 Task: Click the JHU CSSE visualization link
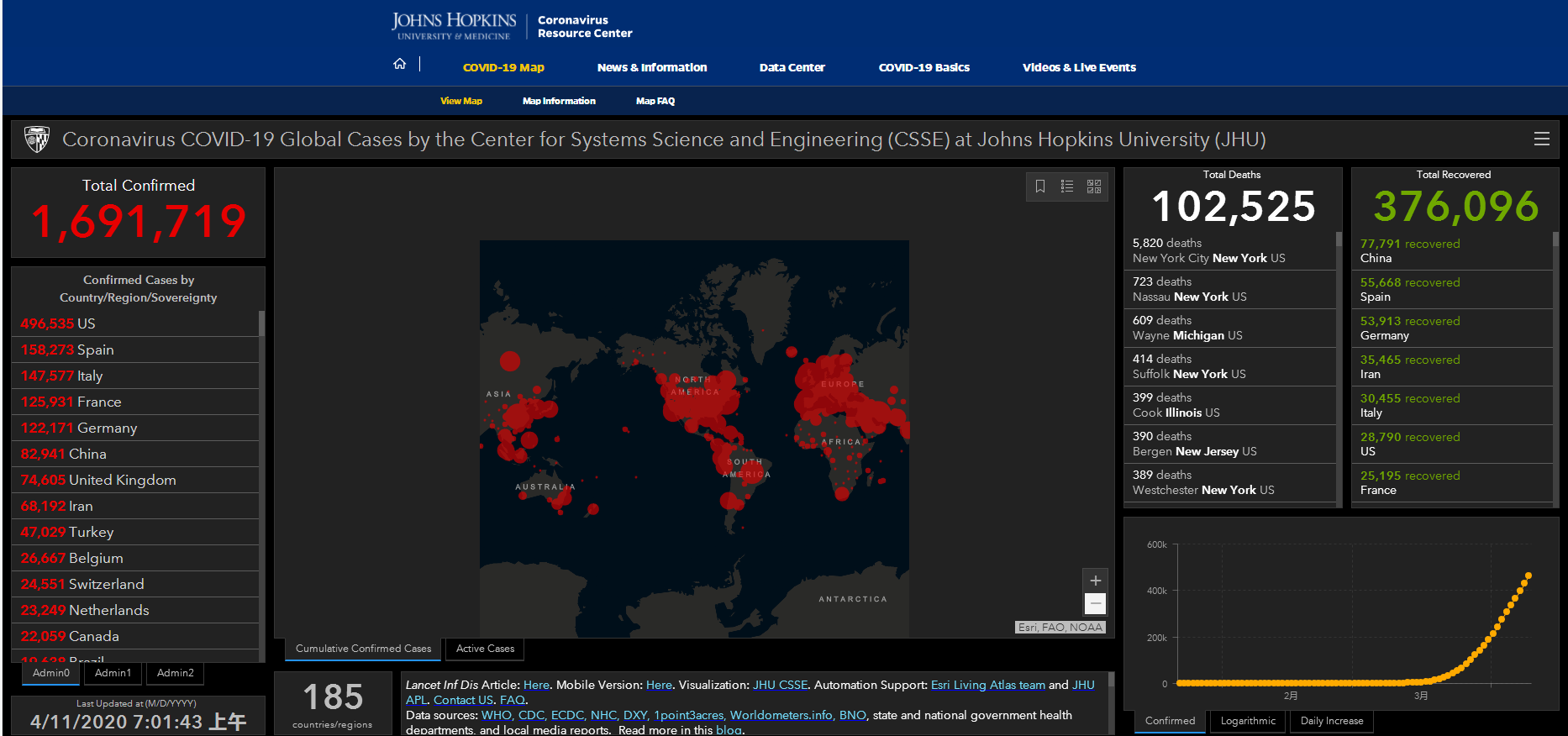pyautogui.click(x=780, y=686)
